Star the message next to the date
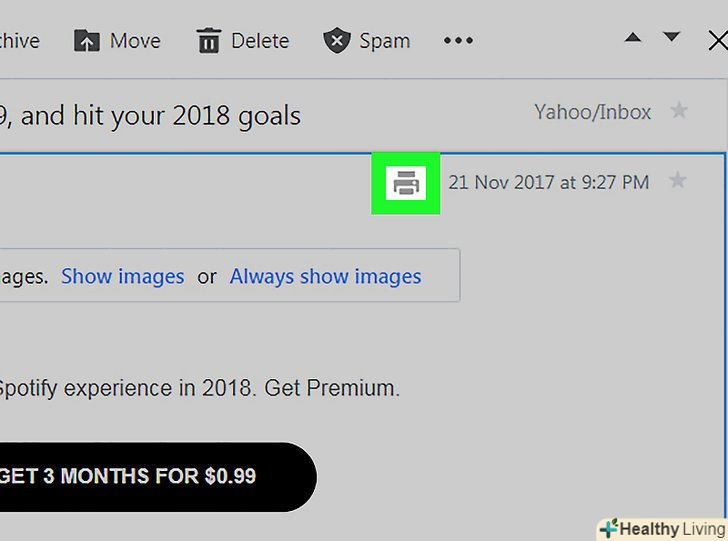 tap(677, 181)
